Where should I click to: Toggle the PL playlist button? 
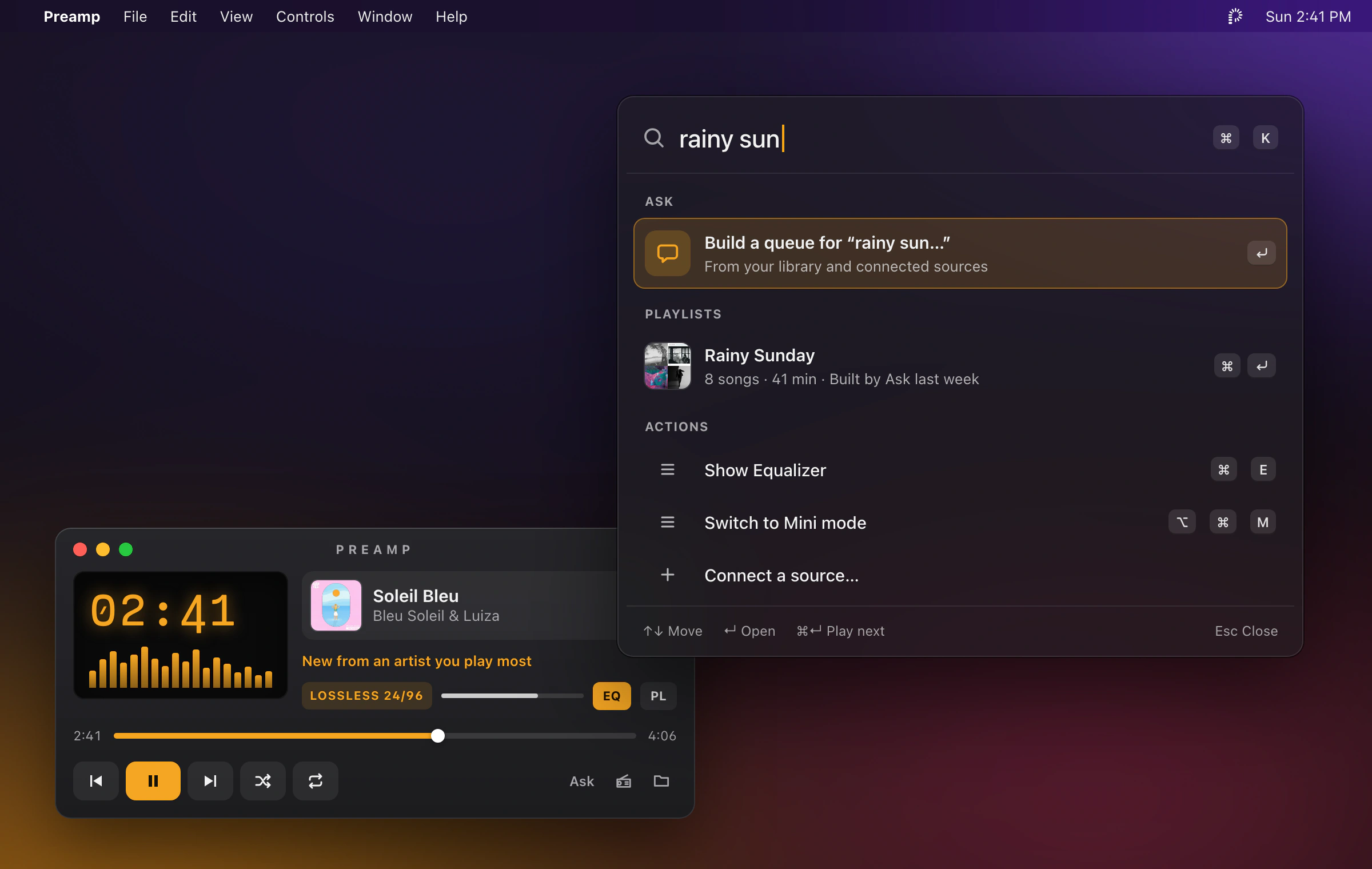click(x=658, y=696)
